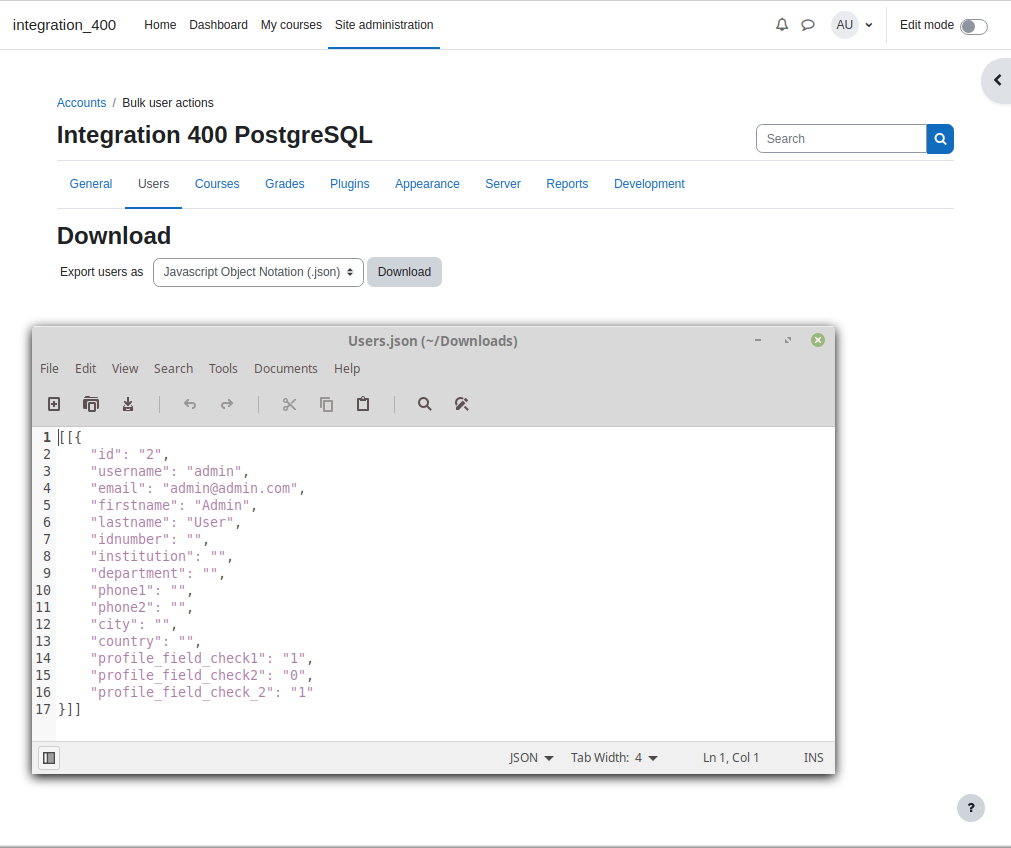Switch to the Development tab
The width and height of the screenshot is (1011, 848).
[x=649, y=184]
